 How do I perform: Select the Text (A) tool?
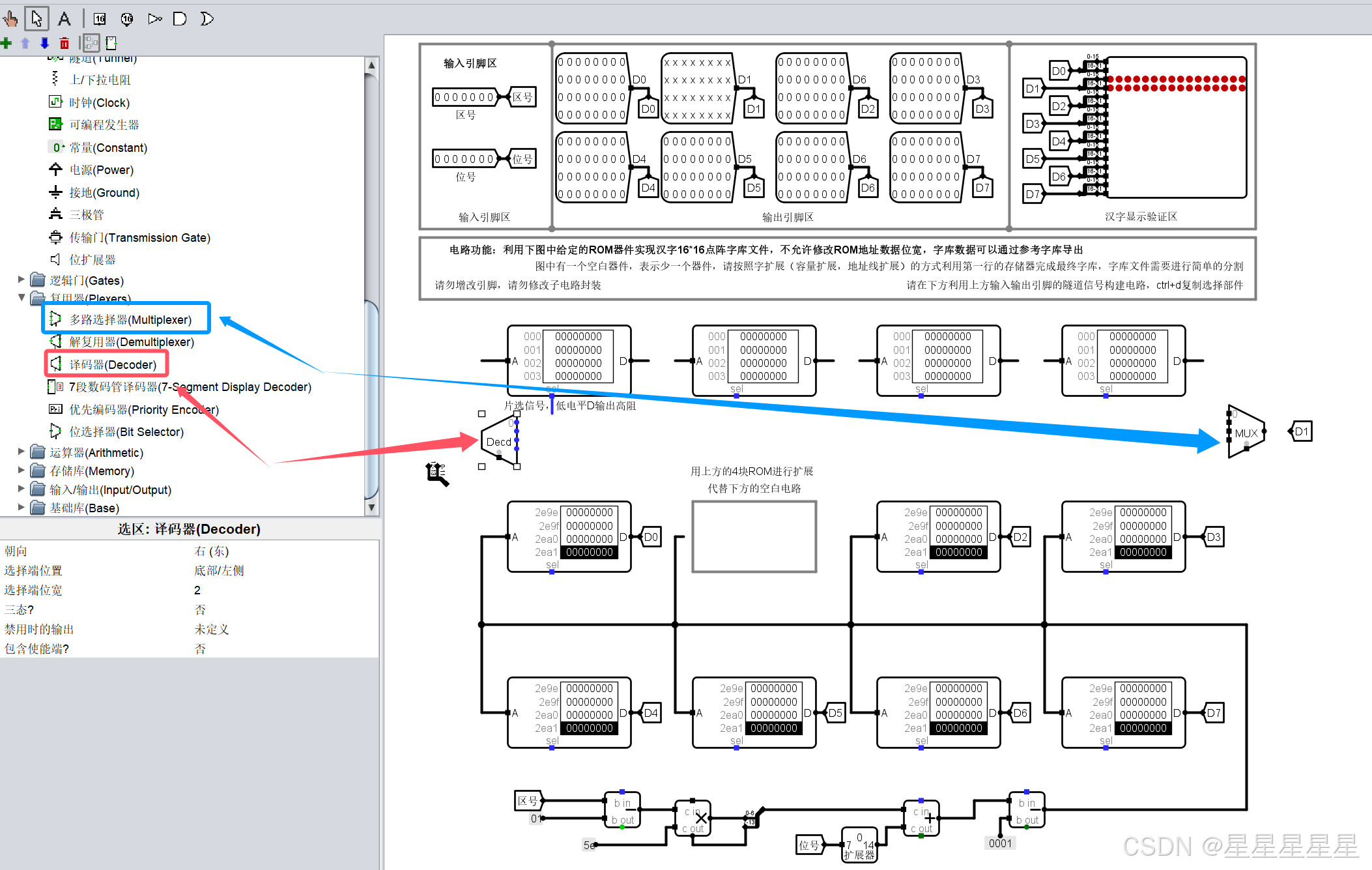64,19
